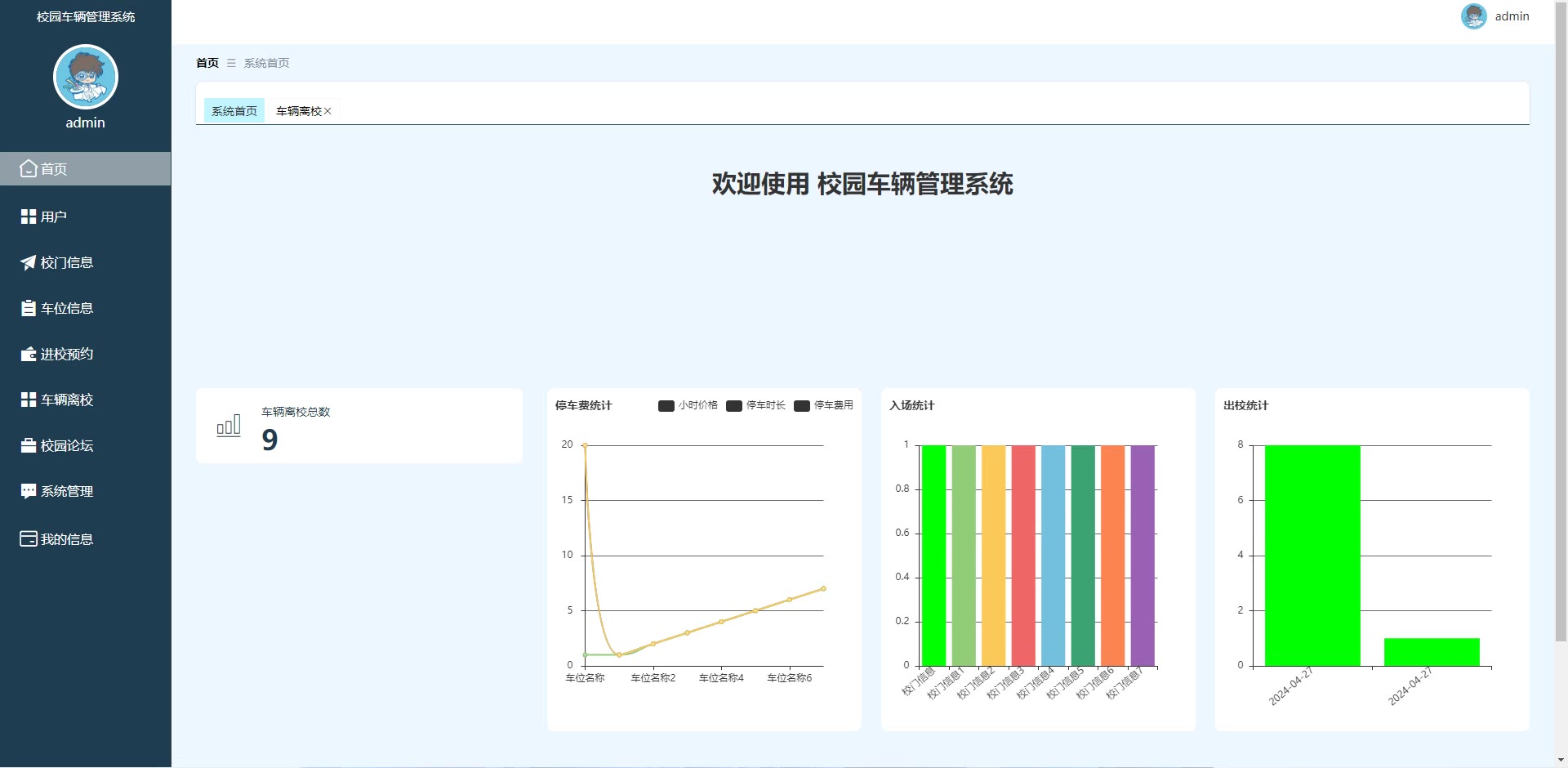Click the 首页 breadcrumb link
Image resolution: width=1568 pixels, height=768 pixels.
(207, 63)
